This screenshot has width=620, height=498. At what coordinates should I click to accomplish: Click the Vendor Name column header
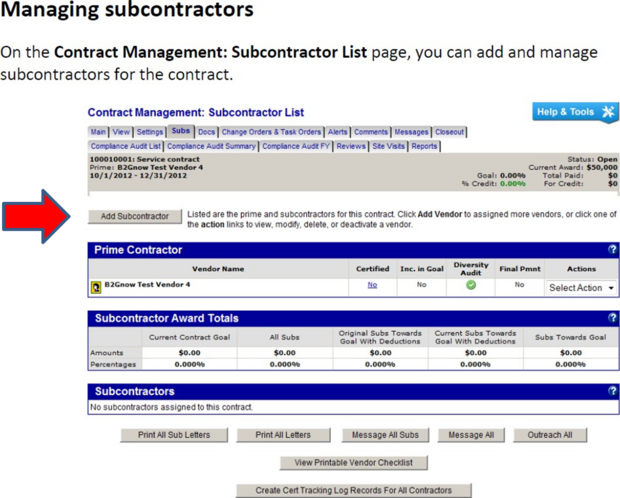pos(218,269)
